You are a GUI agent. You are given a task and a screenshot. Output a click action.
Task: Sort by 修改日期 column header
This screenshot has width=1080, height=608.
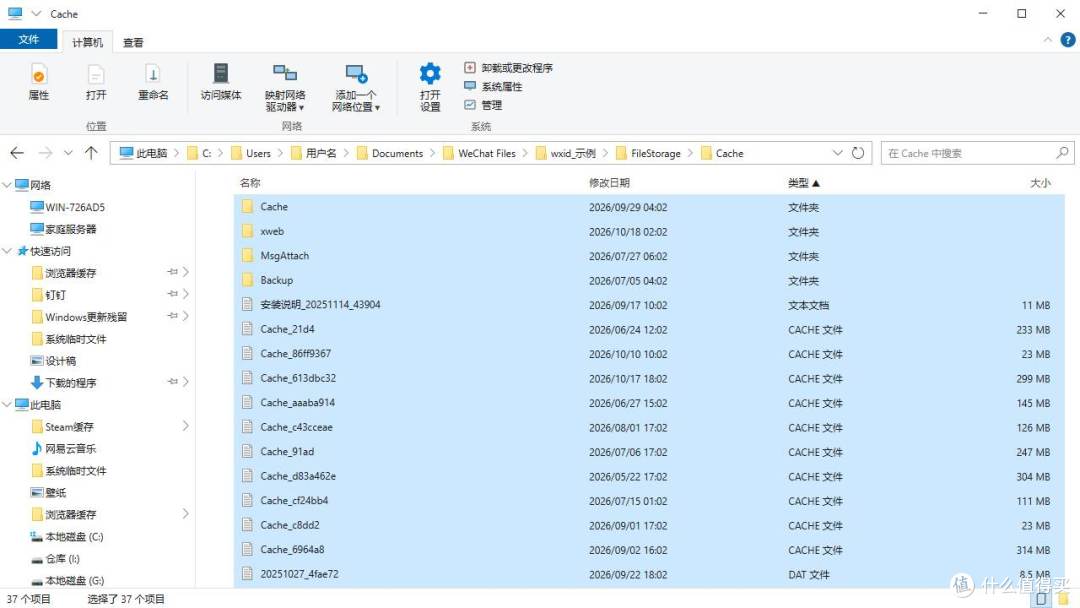pyautogui.click(x=609, y=182)
